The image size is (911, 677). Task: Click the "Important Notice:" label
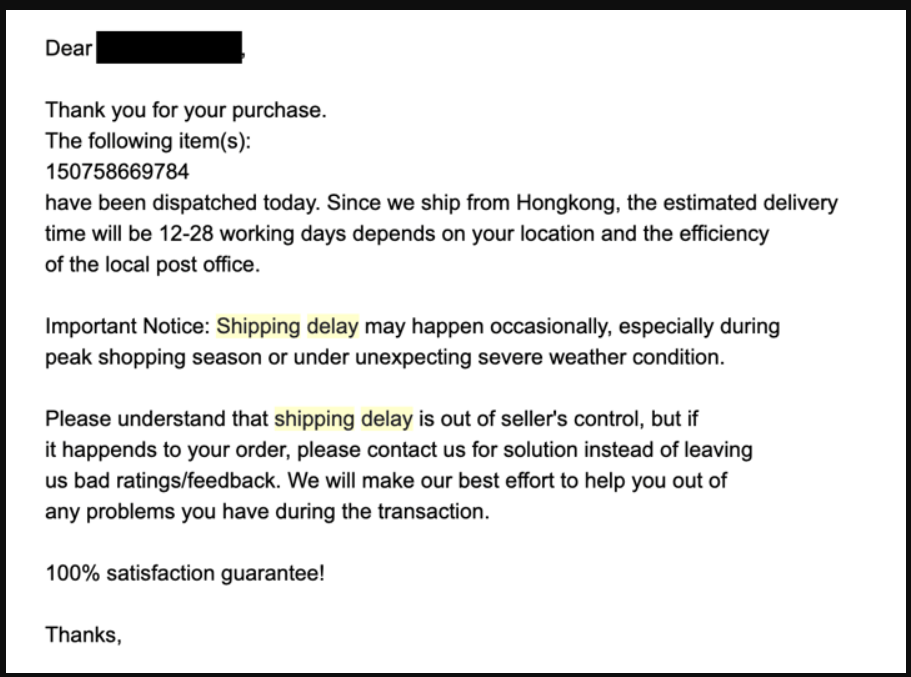[x=128, y=326]
